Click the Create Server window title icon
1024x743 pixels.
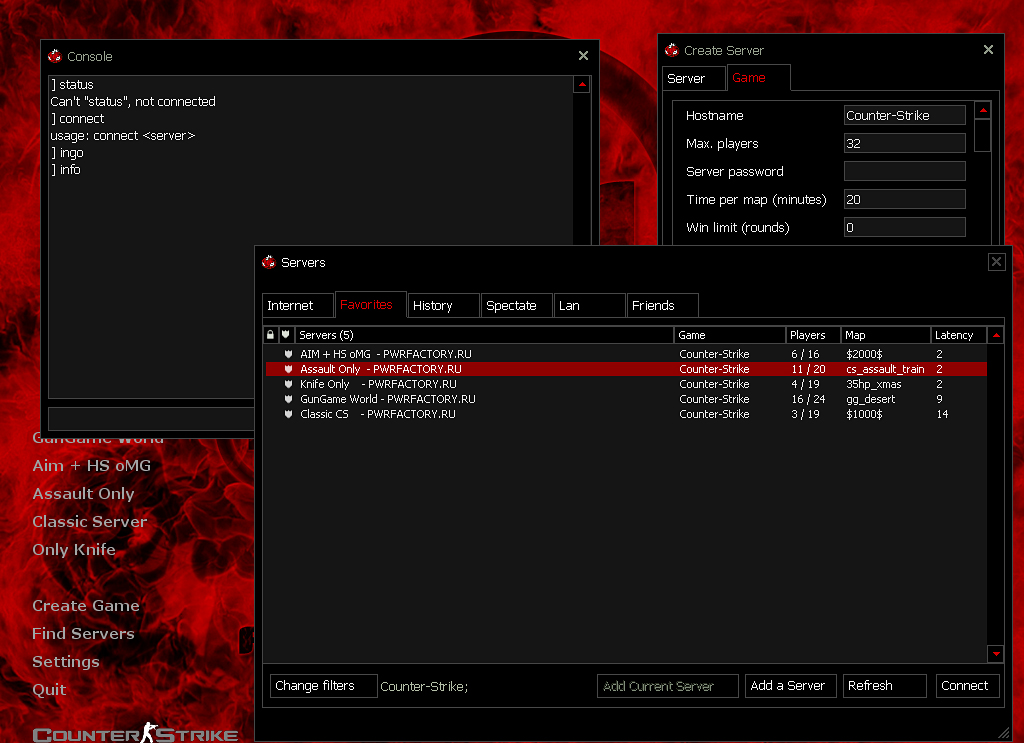tap(671, 50)
